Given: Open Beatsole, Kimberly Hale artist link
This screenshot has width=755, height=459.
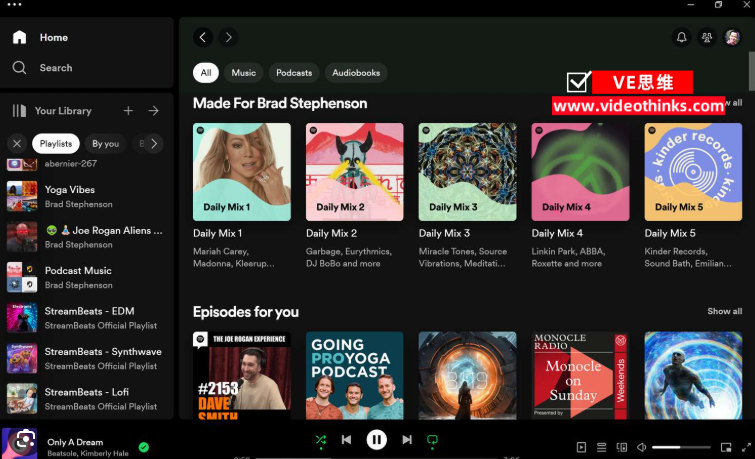Looking at the screenshot, I should [88, 453].
